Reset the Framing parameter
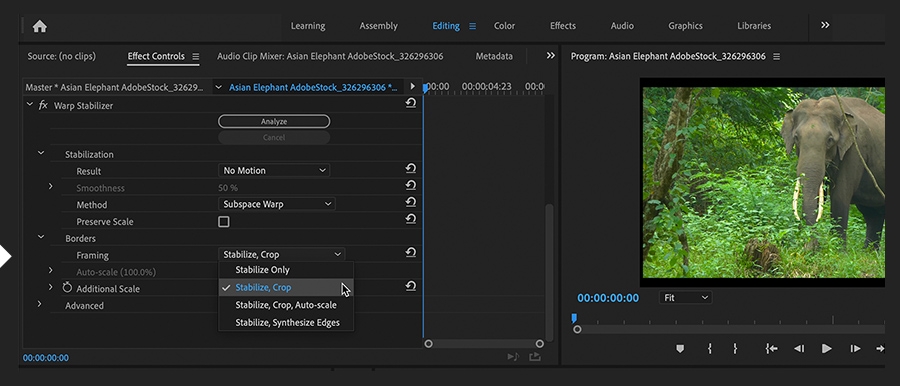 (x=410, y=253)
